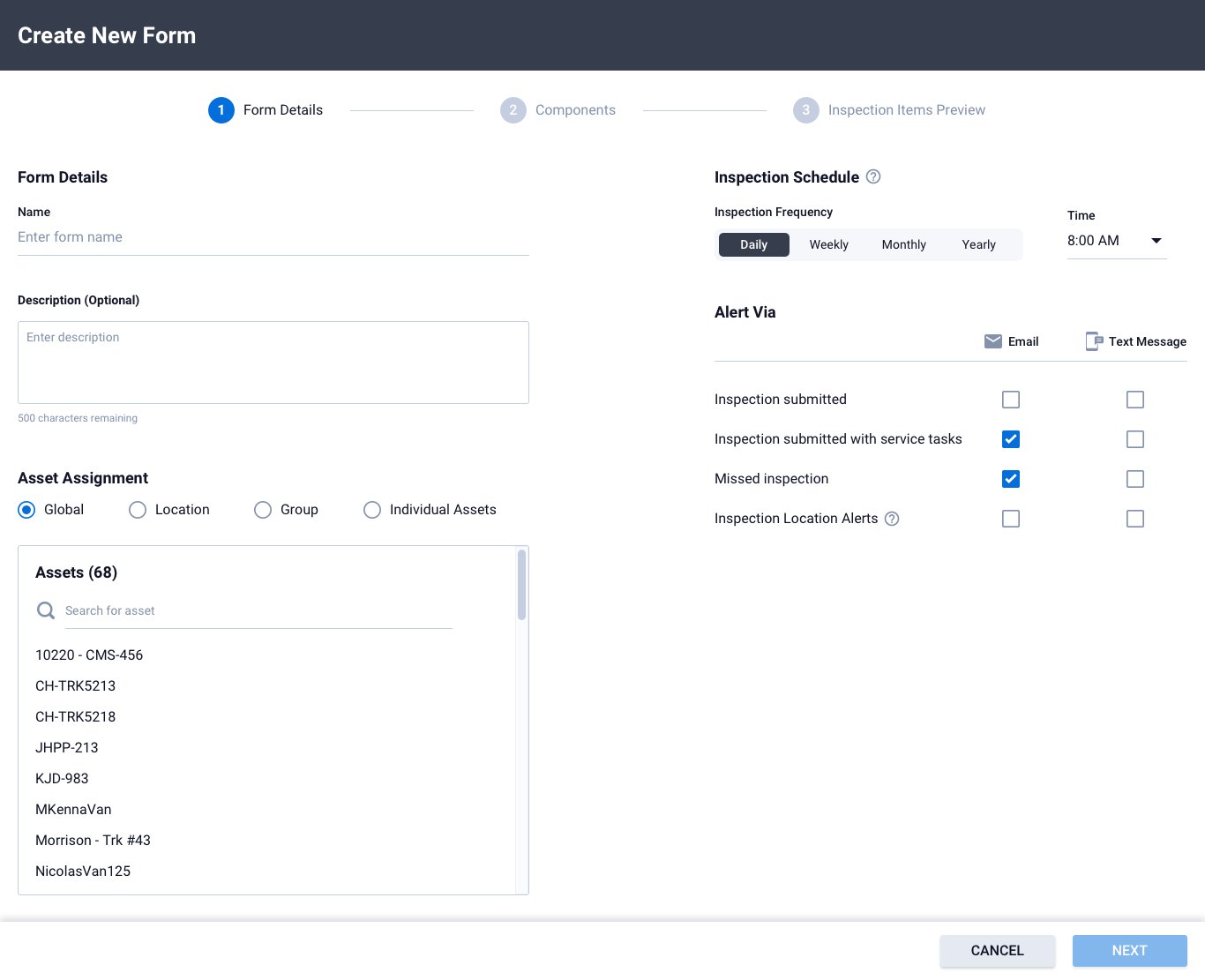Click the step 2 Components circle
This screenshot has width=1205, height=980.
pos(513,109)
